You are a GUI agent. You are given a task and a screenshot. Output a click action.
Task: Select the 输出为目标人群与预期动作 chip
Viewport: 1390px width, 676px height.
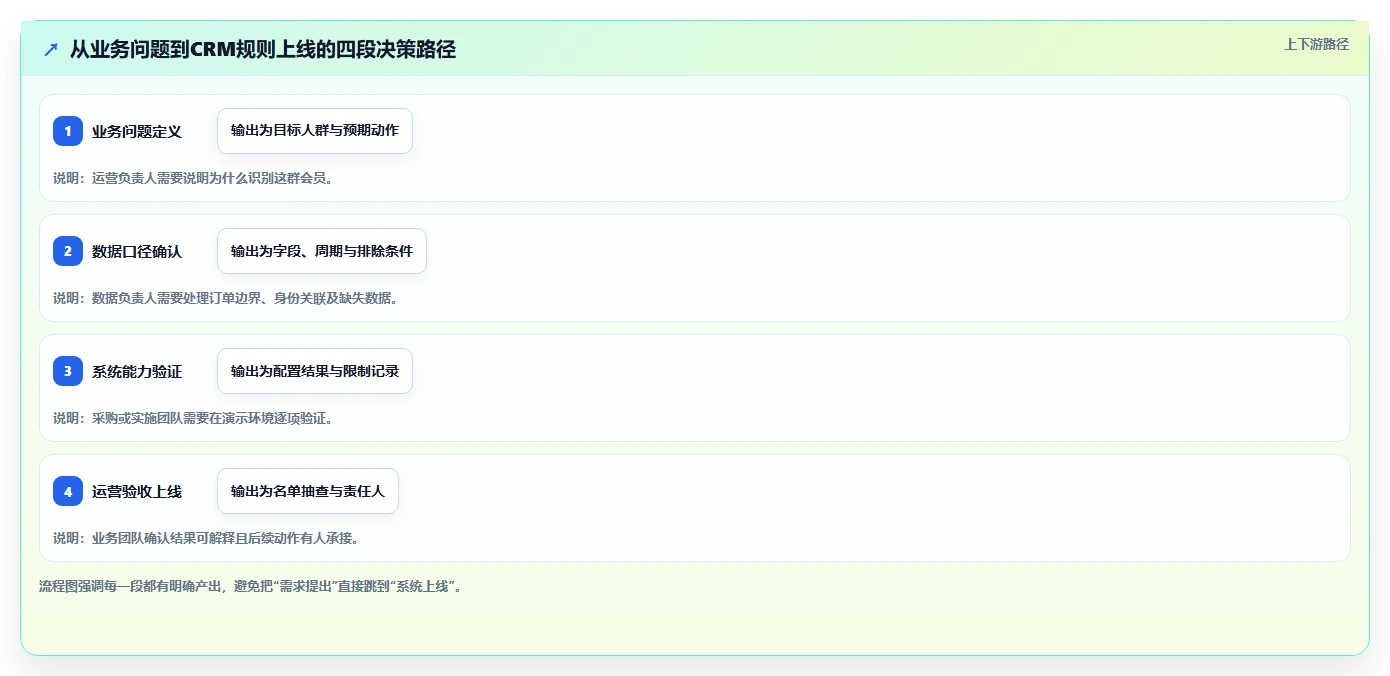(x=315, y=131)
